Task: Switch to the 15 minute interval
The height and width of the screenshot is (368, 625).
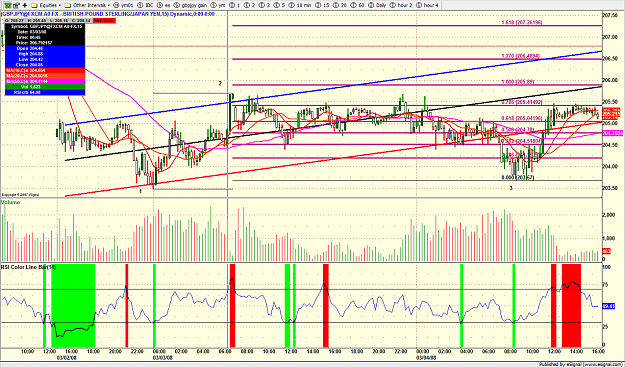Action: tap(323, 5)
